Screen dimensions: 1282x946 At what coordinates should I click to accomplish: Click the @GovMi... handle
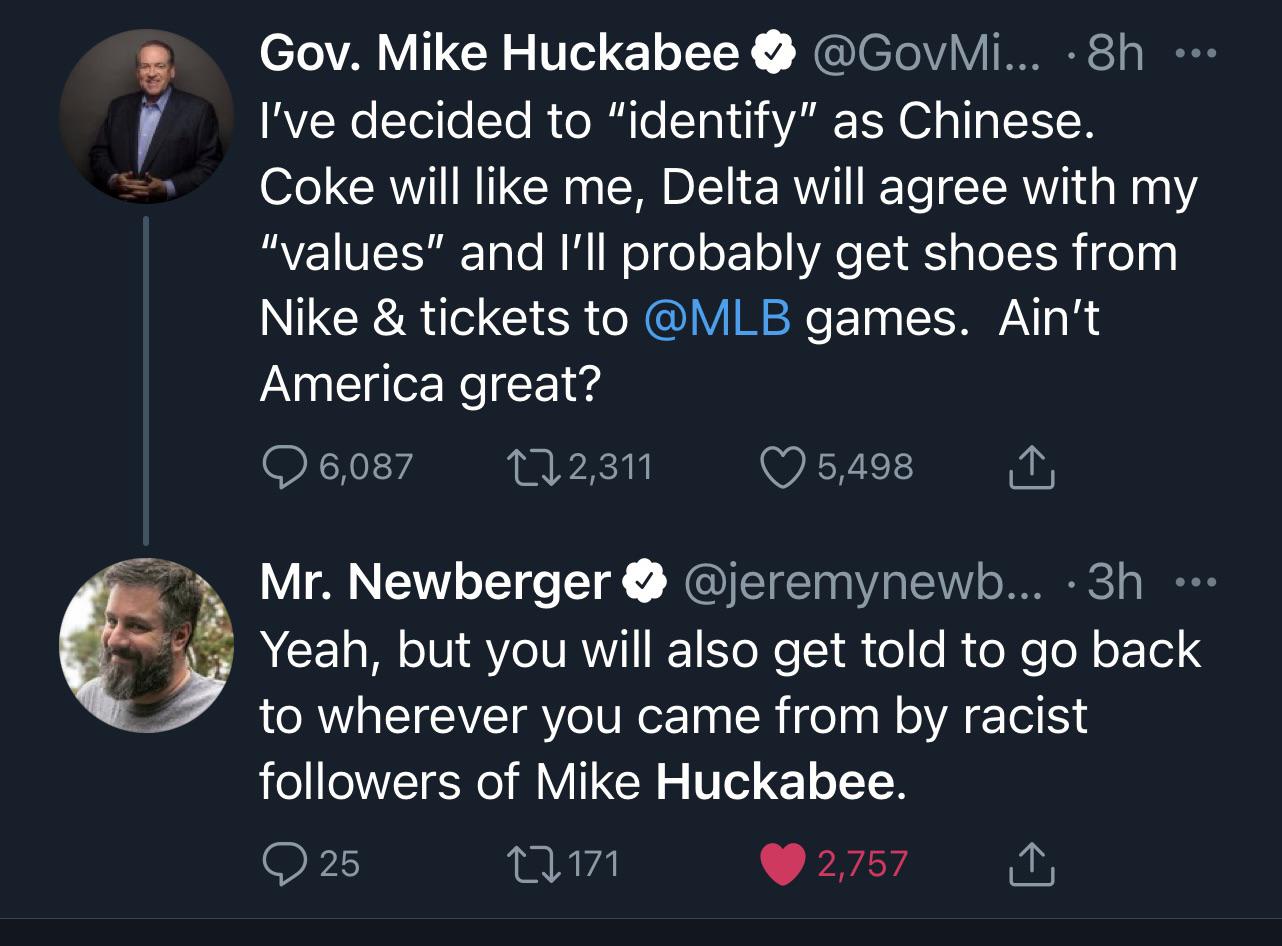(926, 53)
